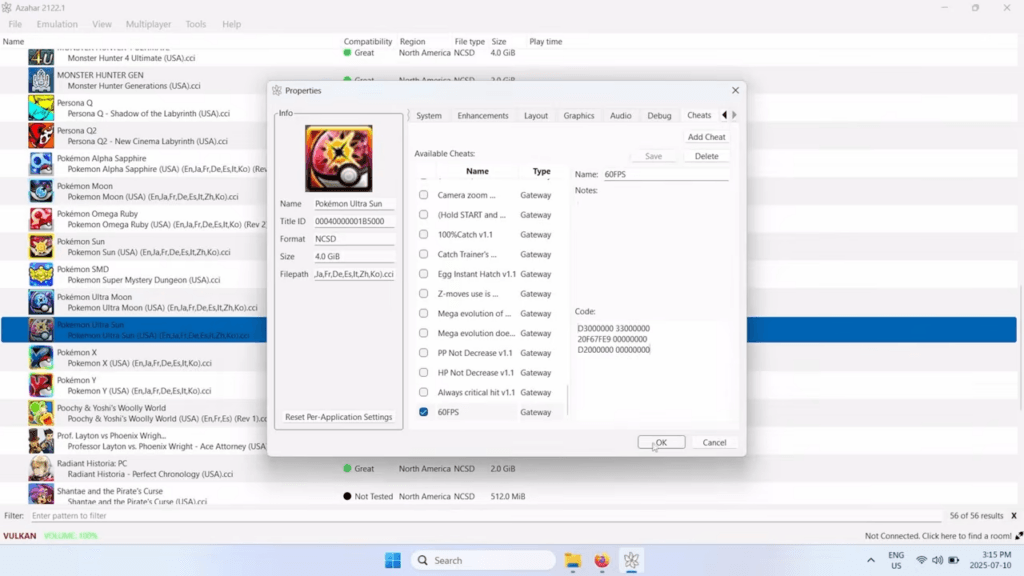
Task: Open the Multiplayer menu
Action: pos(148,24)
